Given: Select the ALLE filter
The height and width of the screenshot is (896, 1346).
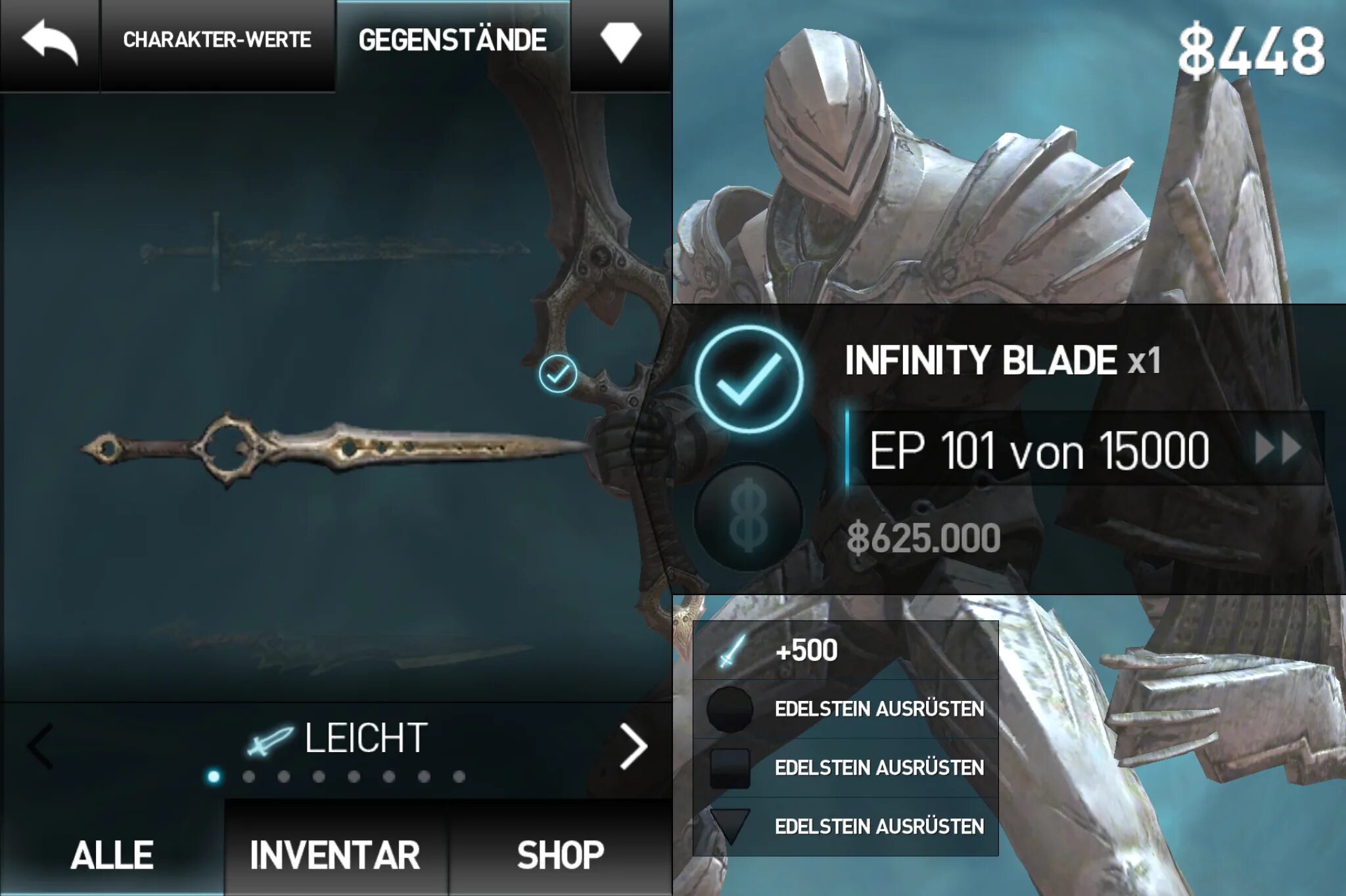Looking at the screenshot, I should (112, 855).
